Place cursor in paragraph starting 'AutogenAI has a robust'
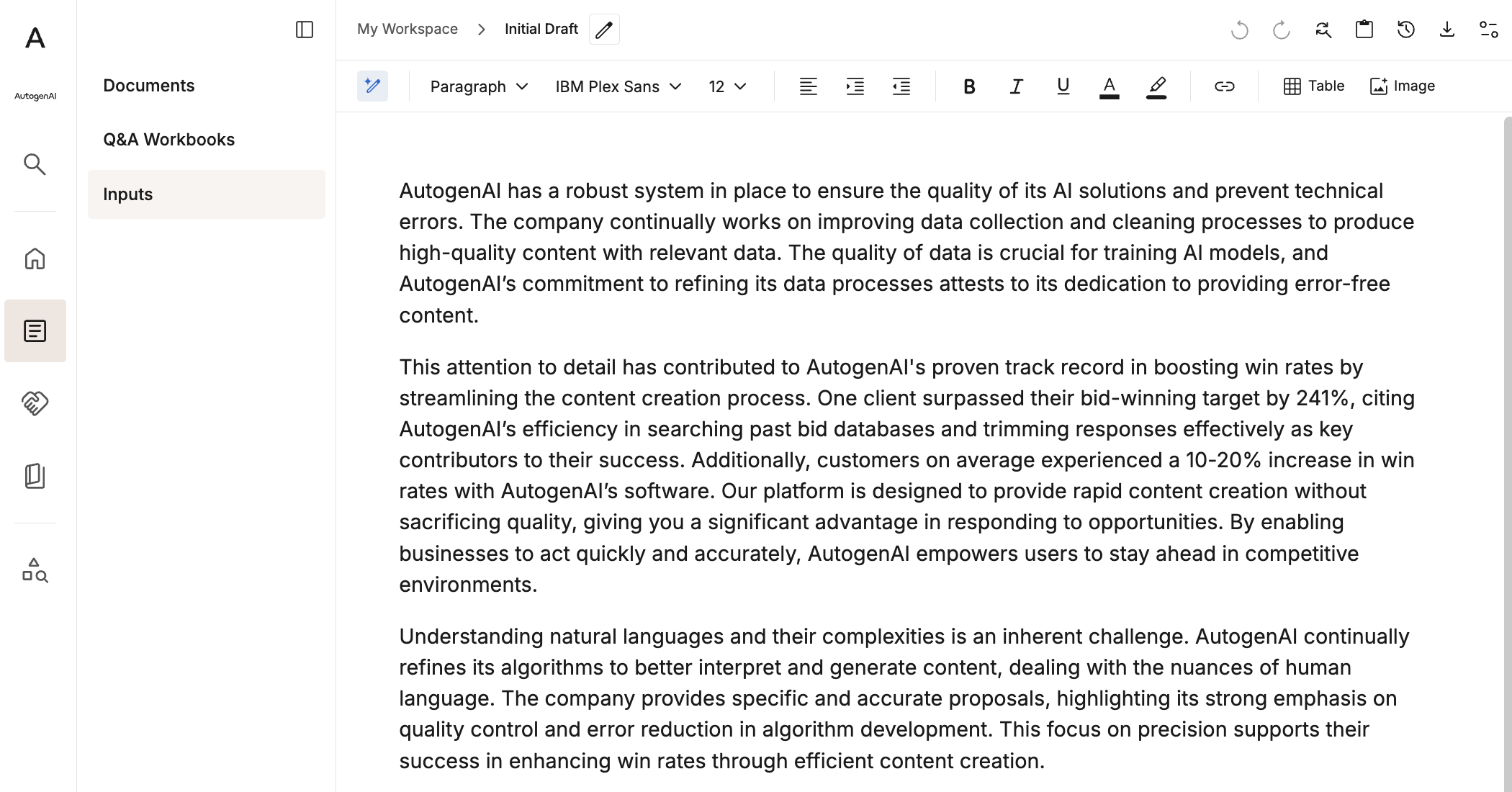This screenshot has width=1512, height=792. tap(907, 253)
